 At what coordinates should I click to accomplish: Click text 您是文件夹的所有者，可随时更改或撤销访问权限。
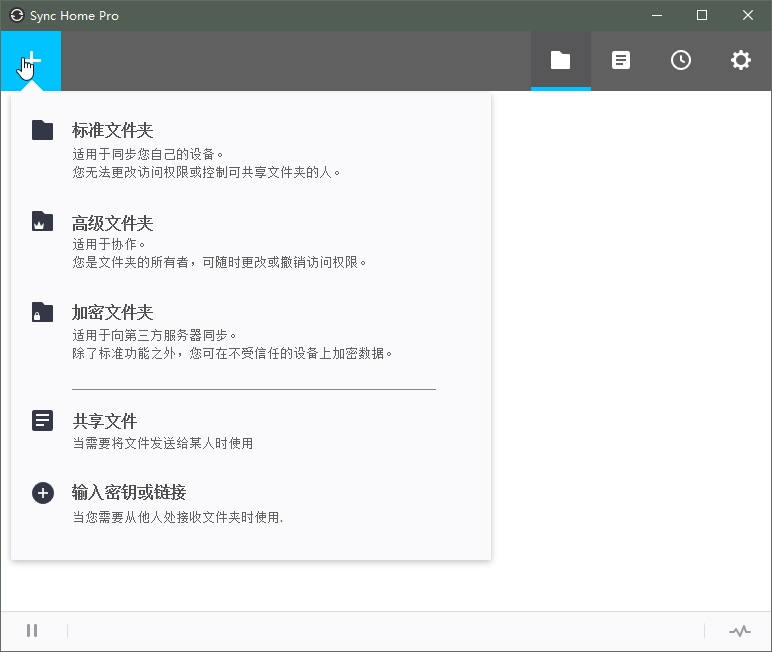point(220,262)
